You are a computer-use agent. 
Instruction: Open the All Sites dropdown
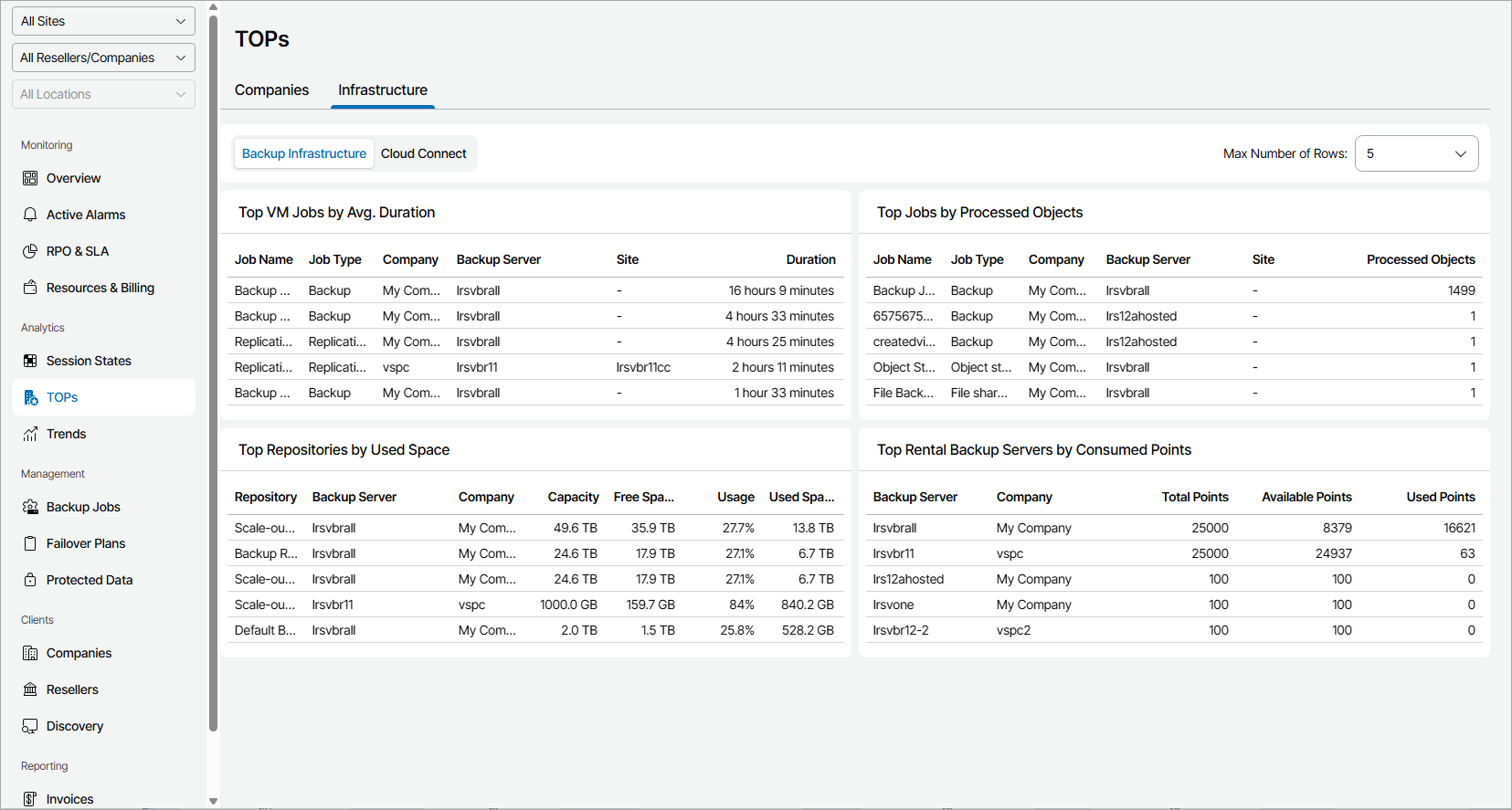point(103,21)
